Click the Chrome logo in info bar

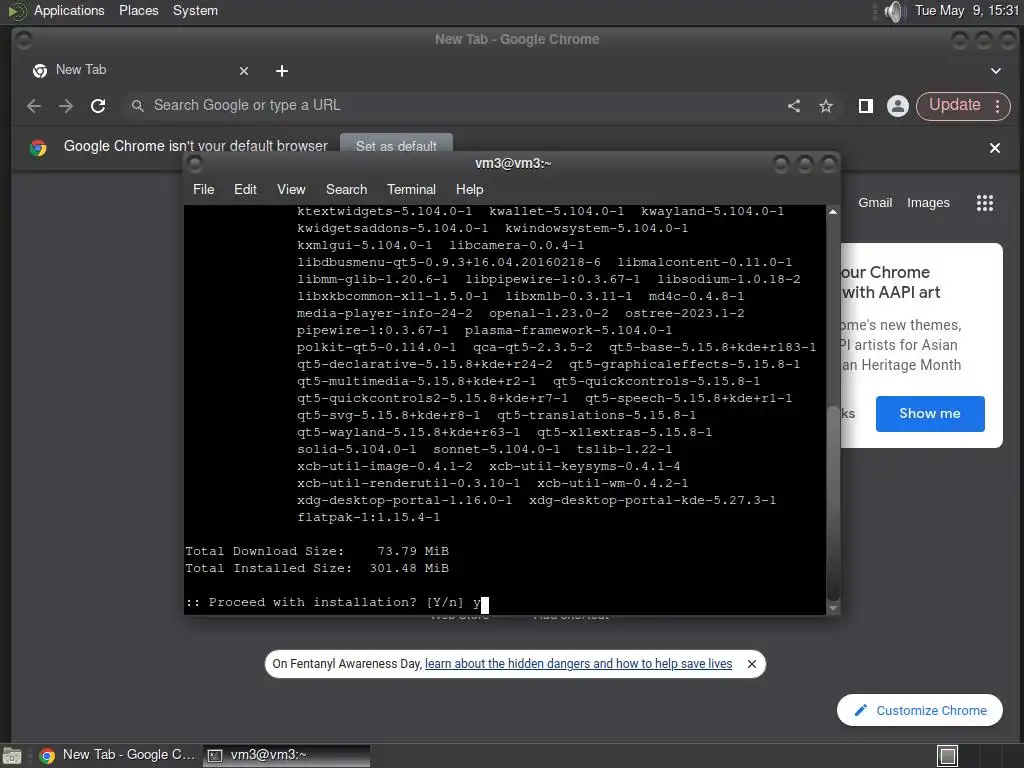pyautogui.click(x=39, y=148)
